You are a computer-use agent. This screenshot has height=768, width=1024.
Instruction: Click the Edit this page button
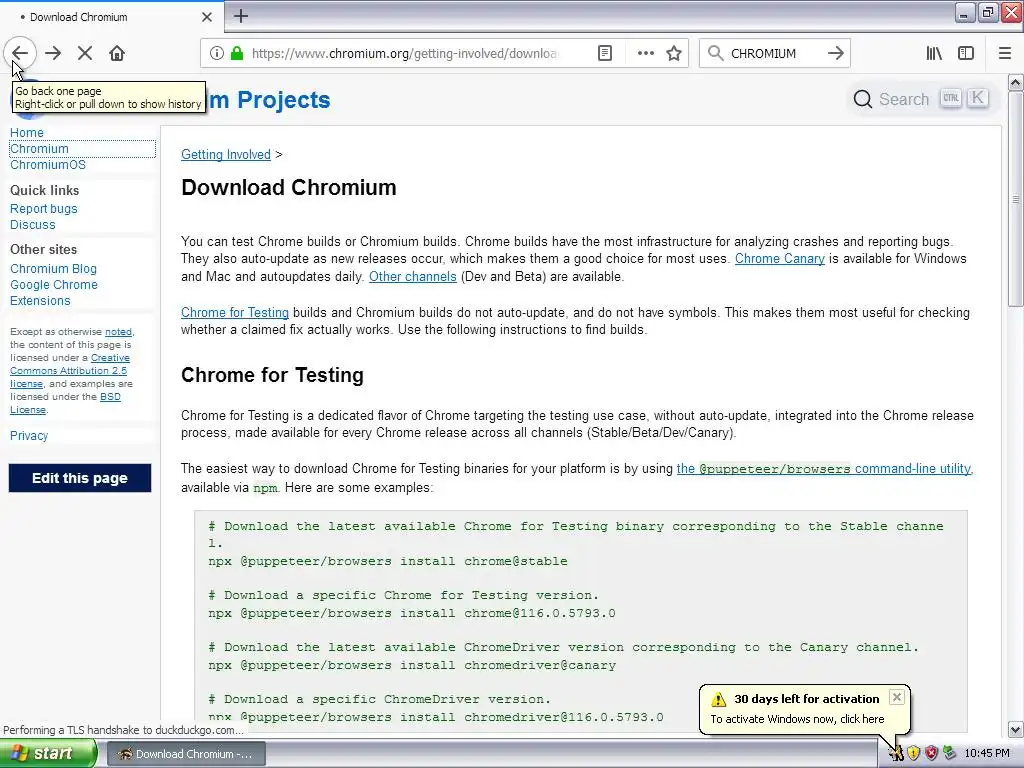click(80, 478)
